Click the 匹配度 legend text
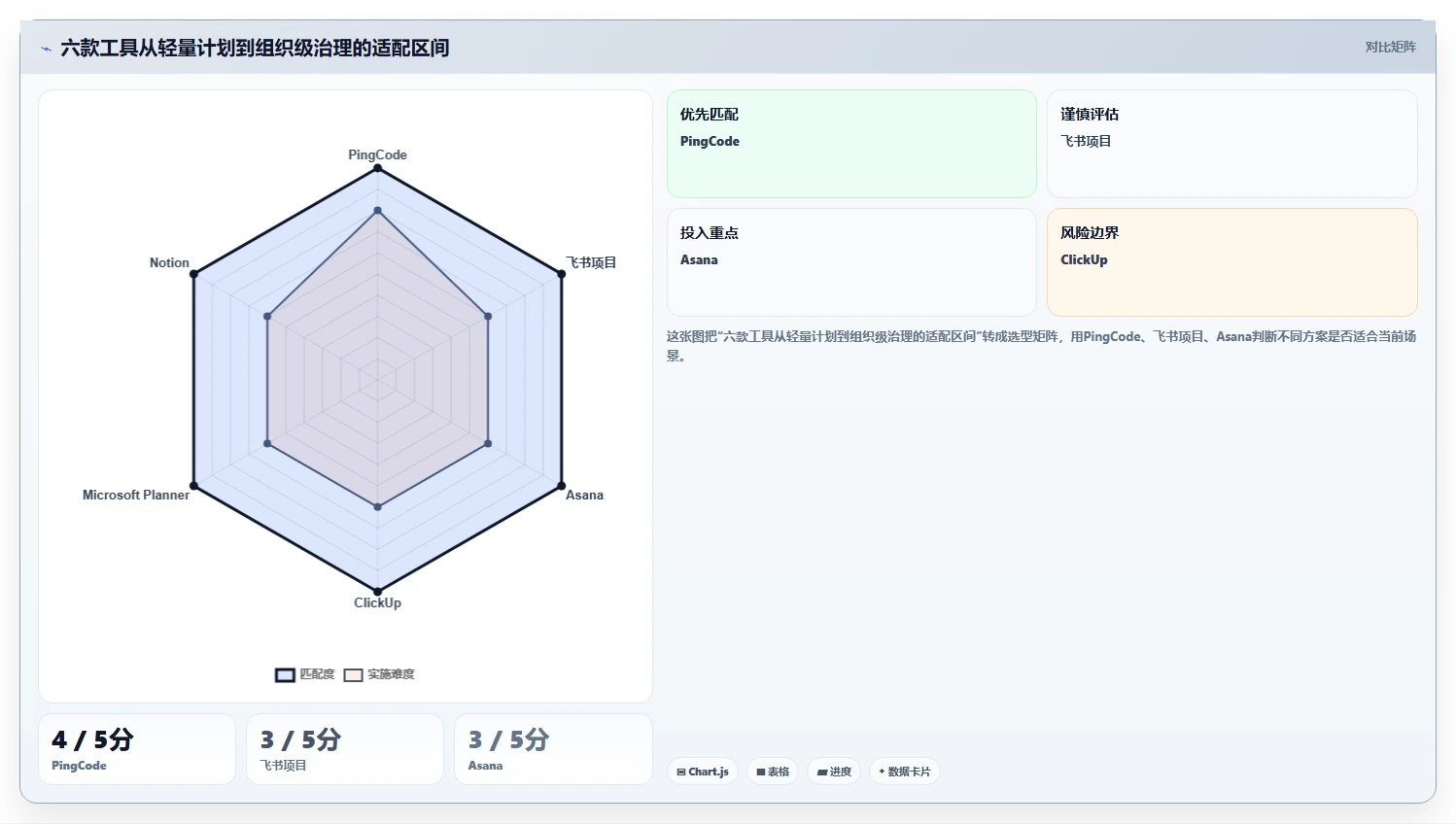The height and width of the screenshot is (824, 1456). click(317, 674)
